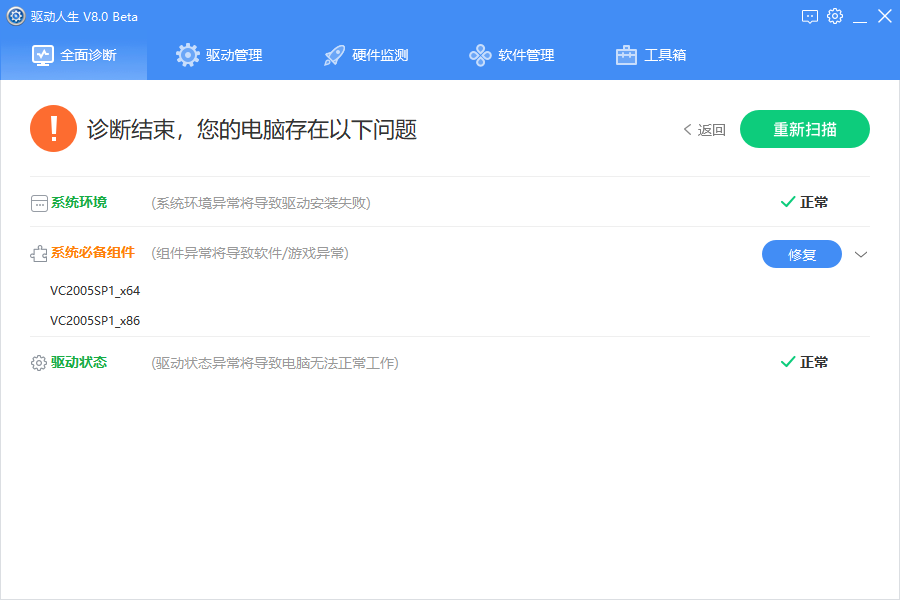Click 修复 to fix missing components
This screenshot has width=900, height=600.
tap(802, 253)
